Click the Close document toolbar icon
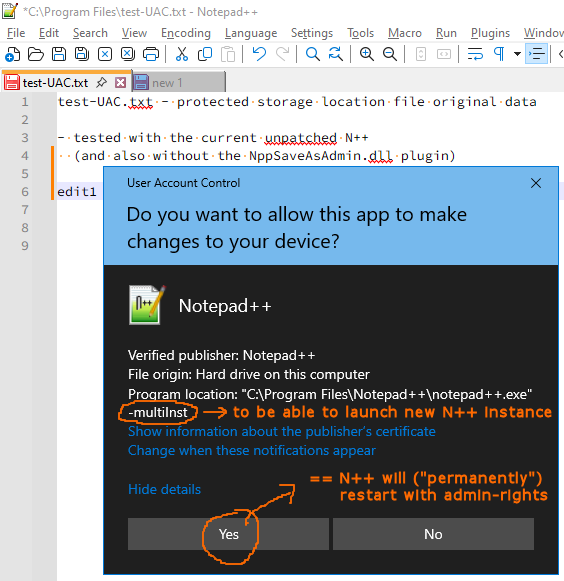The image size is (564, 581). coord(105,54)
